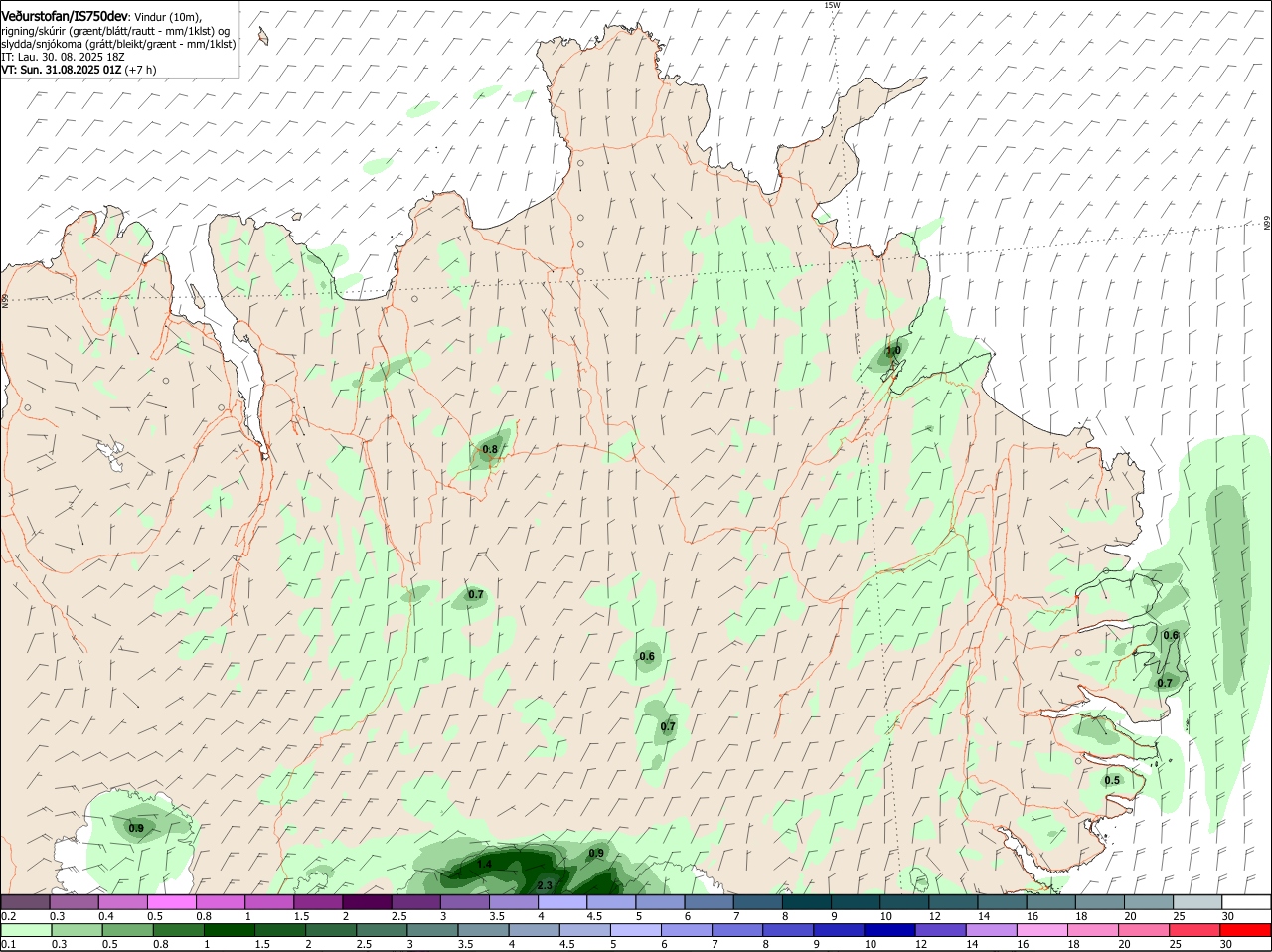Viewport: 1272px width, 952px height.
Task: Click the valid time line 'VT: Sun. 31.08.2025 01Z'
Action: 62,70
